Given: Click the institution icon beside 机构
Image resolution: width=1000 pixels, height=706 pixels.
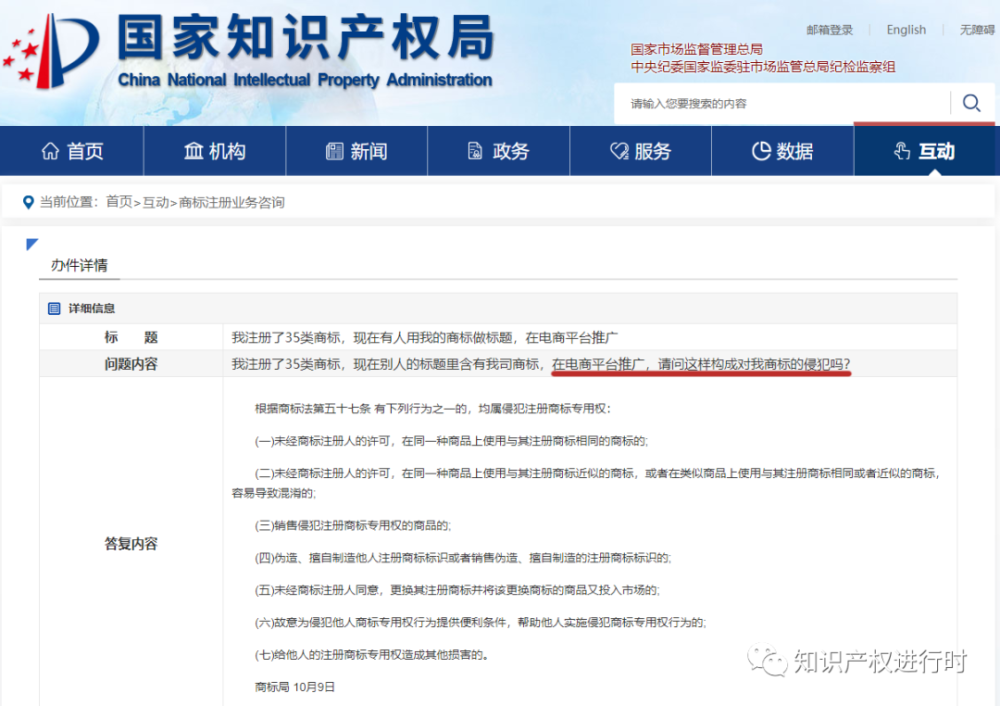Looking at the screenshot, I should [x=193, y=151].
